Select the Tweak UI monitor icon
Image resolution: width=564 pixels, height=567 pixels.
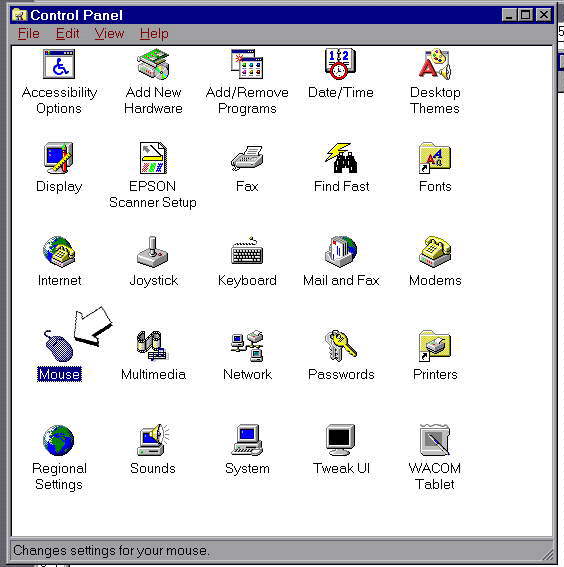click(x=341, y=440)
